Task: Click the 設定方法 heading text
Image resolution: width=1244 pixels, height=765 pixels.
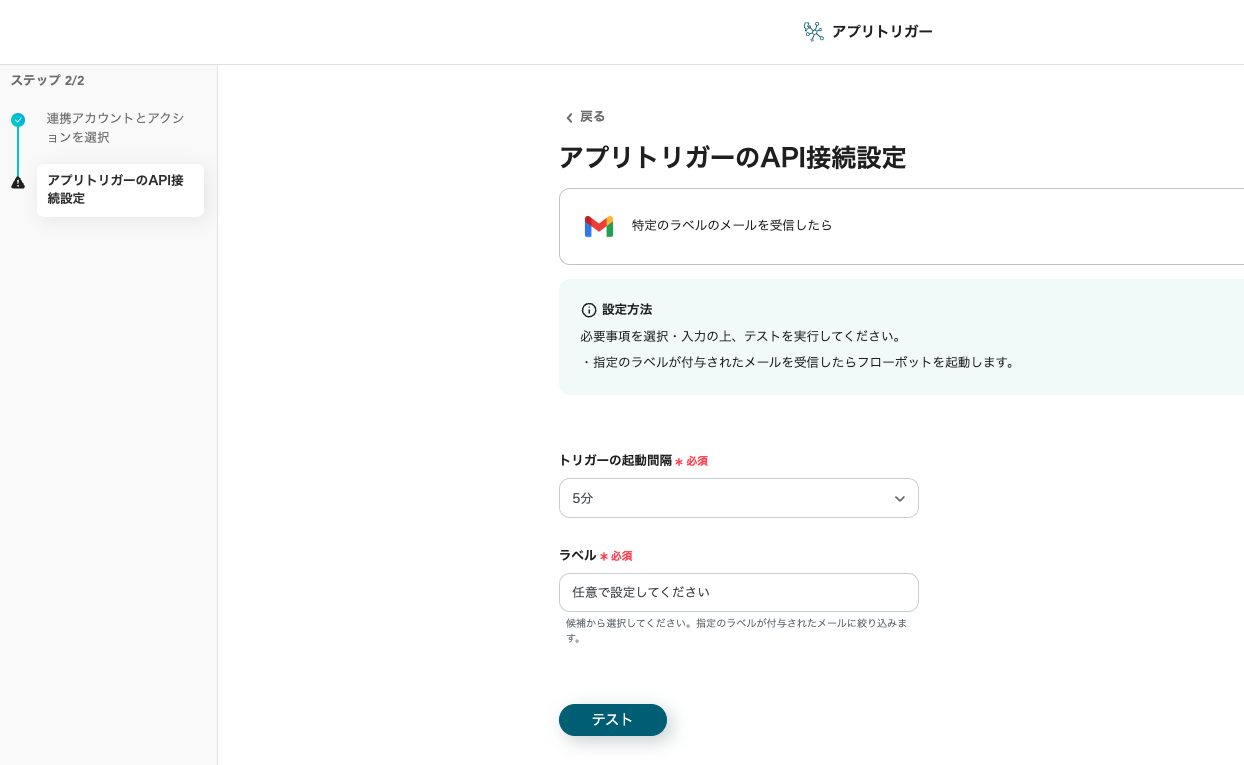Action: pos(627,310)
